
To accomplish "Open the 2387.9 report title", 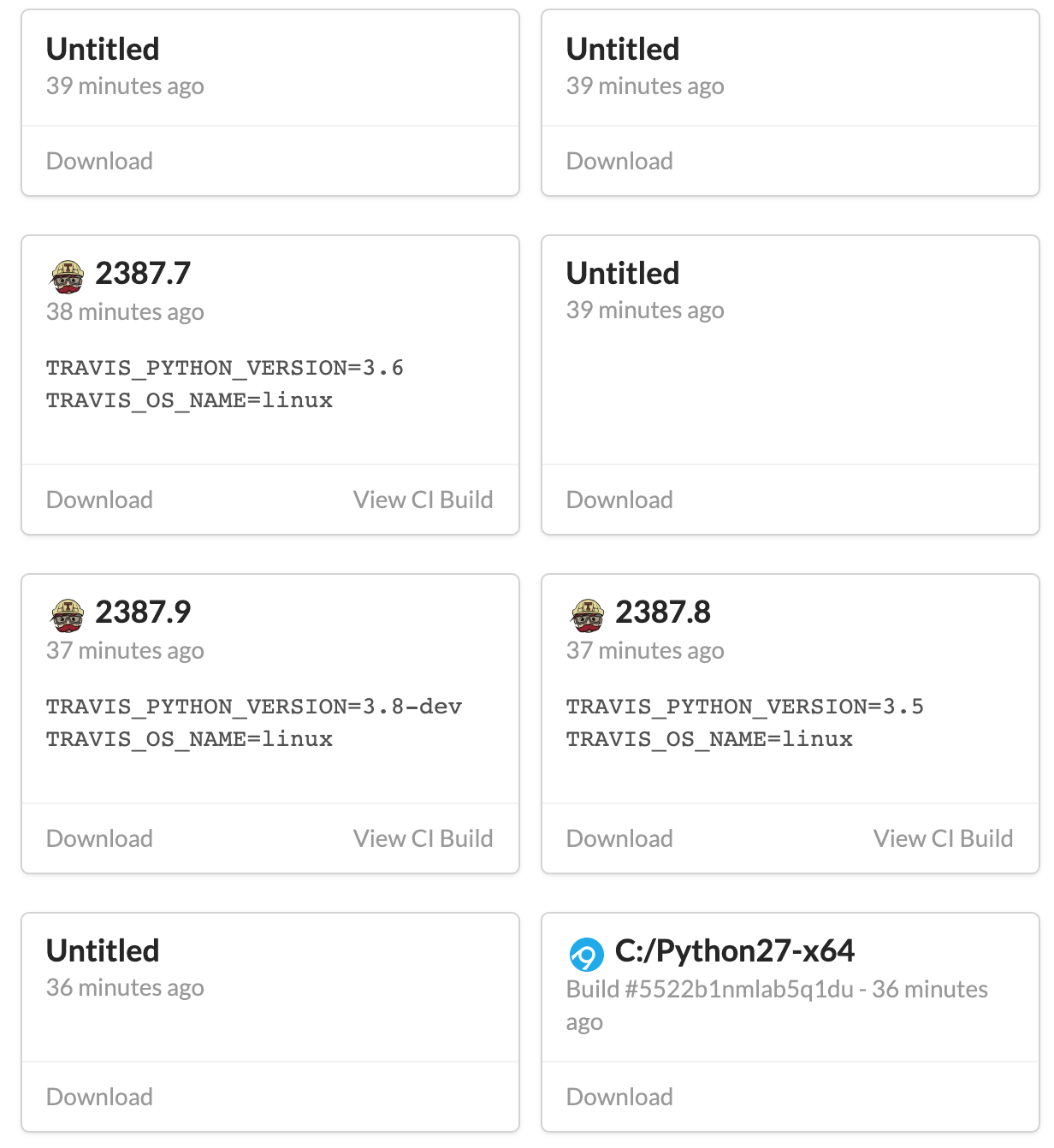I will pos(143,612).
